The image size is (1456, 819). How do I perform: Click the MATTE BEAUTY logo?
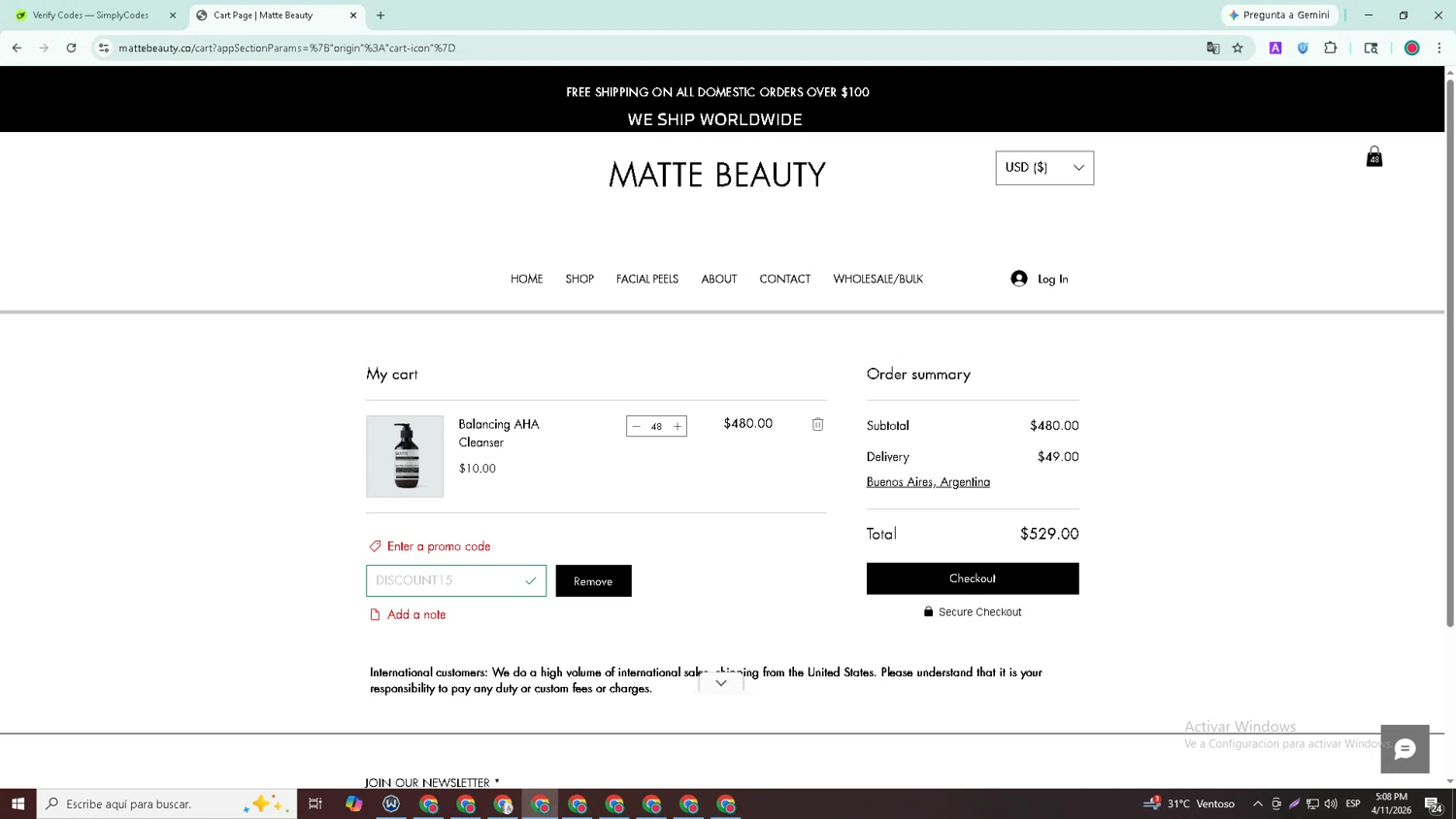coord(717,175)
